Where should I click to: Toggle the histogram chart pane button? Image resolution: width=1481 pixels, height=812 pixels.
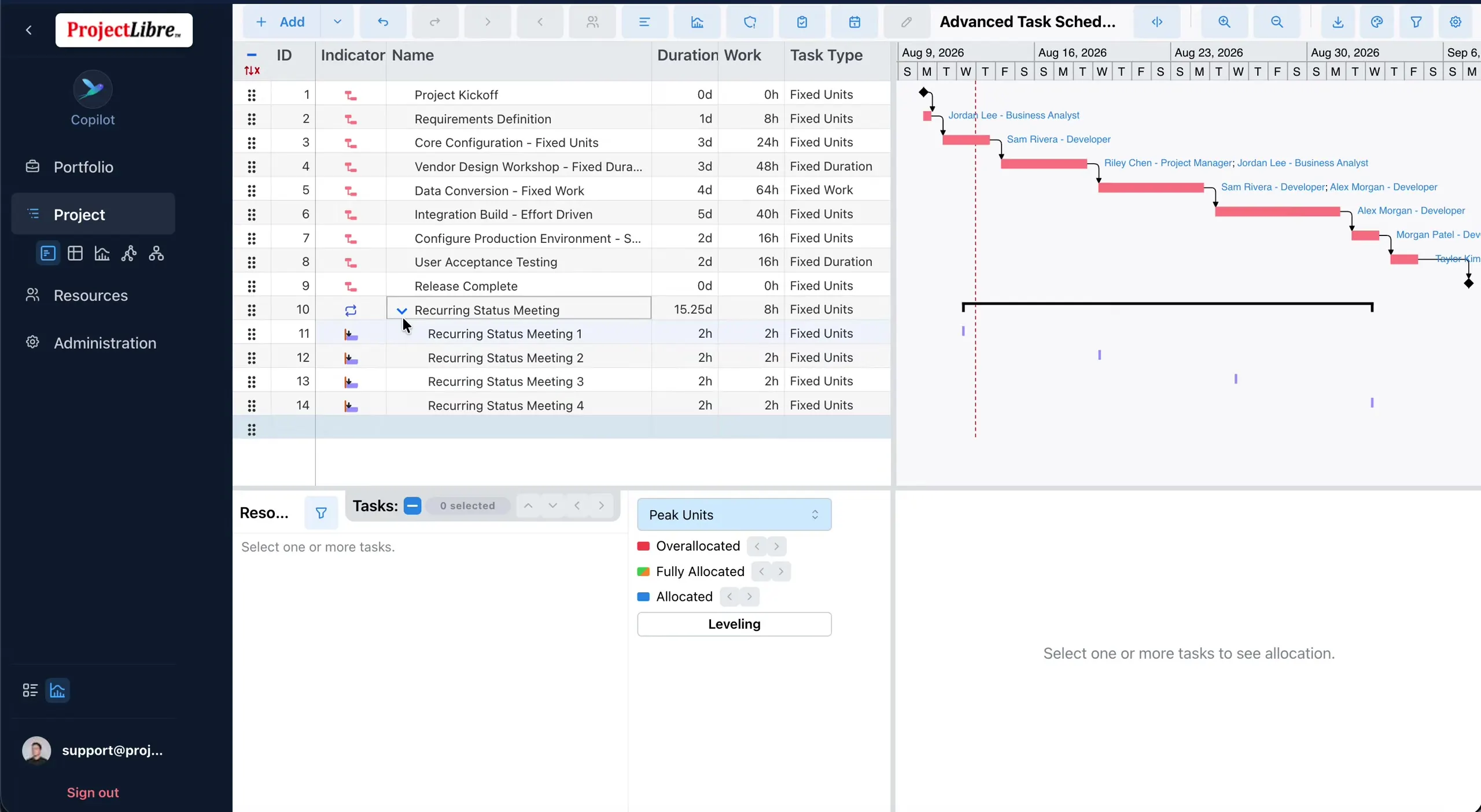[x=57, y=690]
